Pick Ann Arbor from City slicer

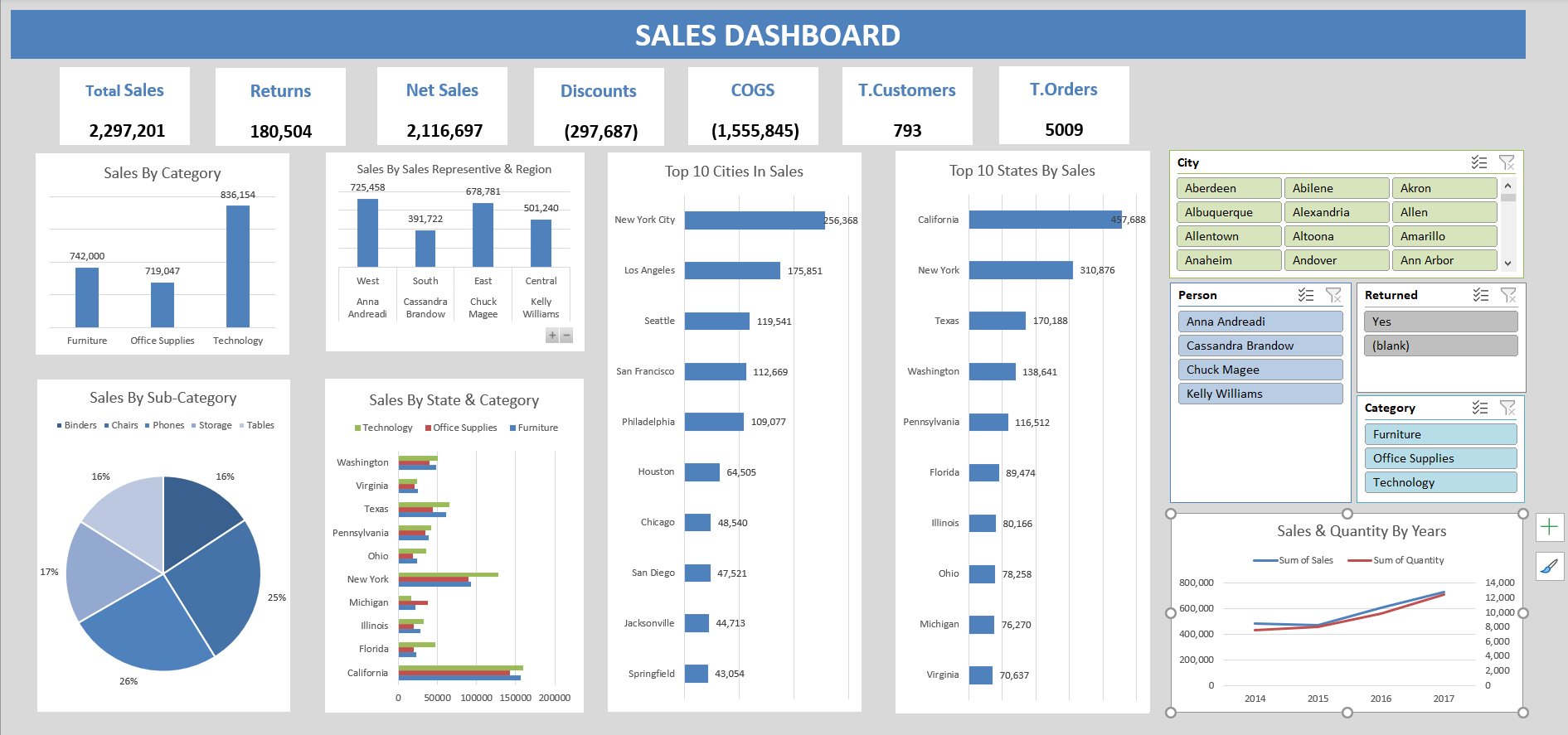pyautogui.click(x=1444, y=260)
